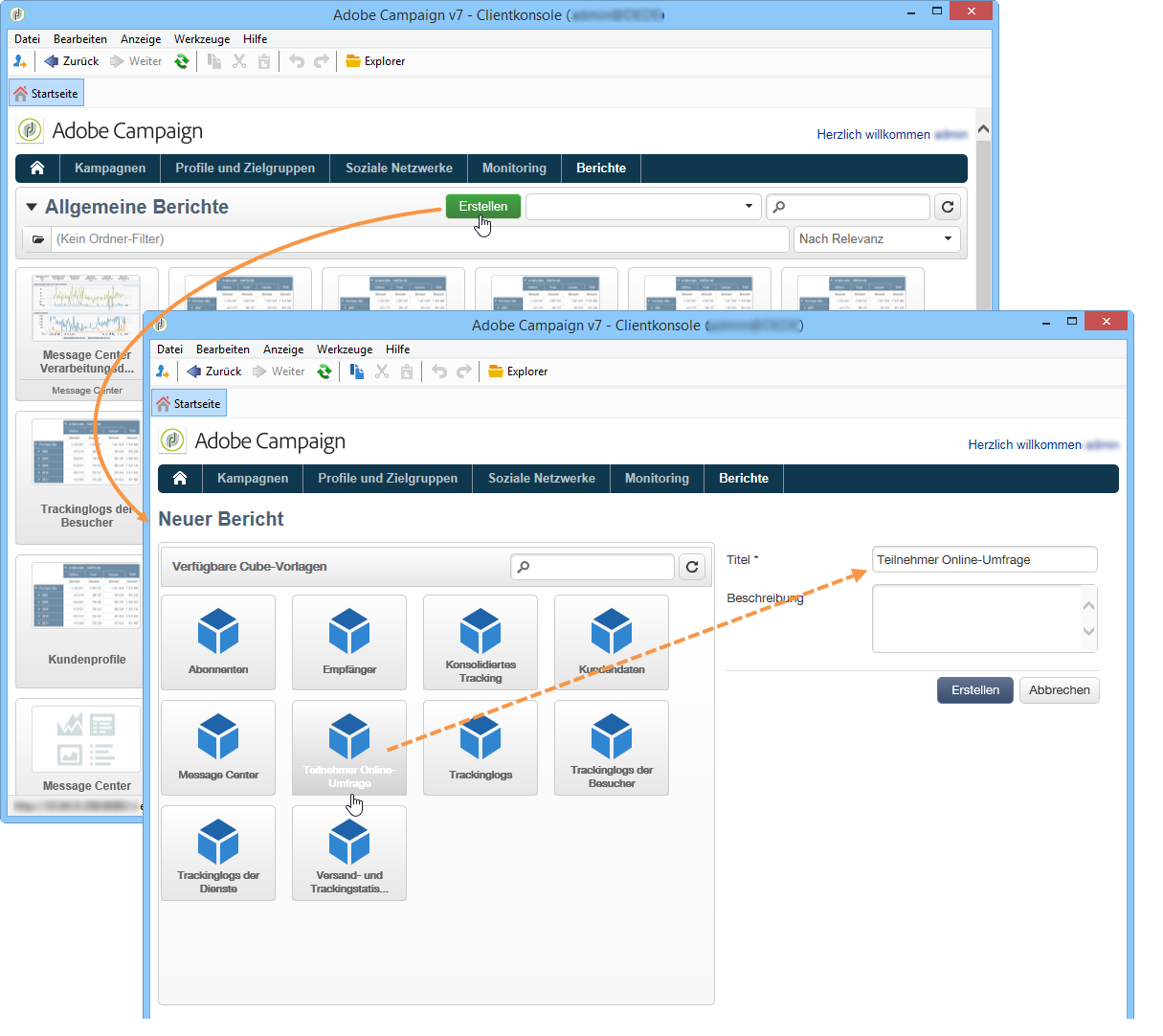Open Anzeige menu in front window

(283, 349)
